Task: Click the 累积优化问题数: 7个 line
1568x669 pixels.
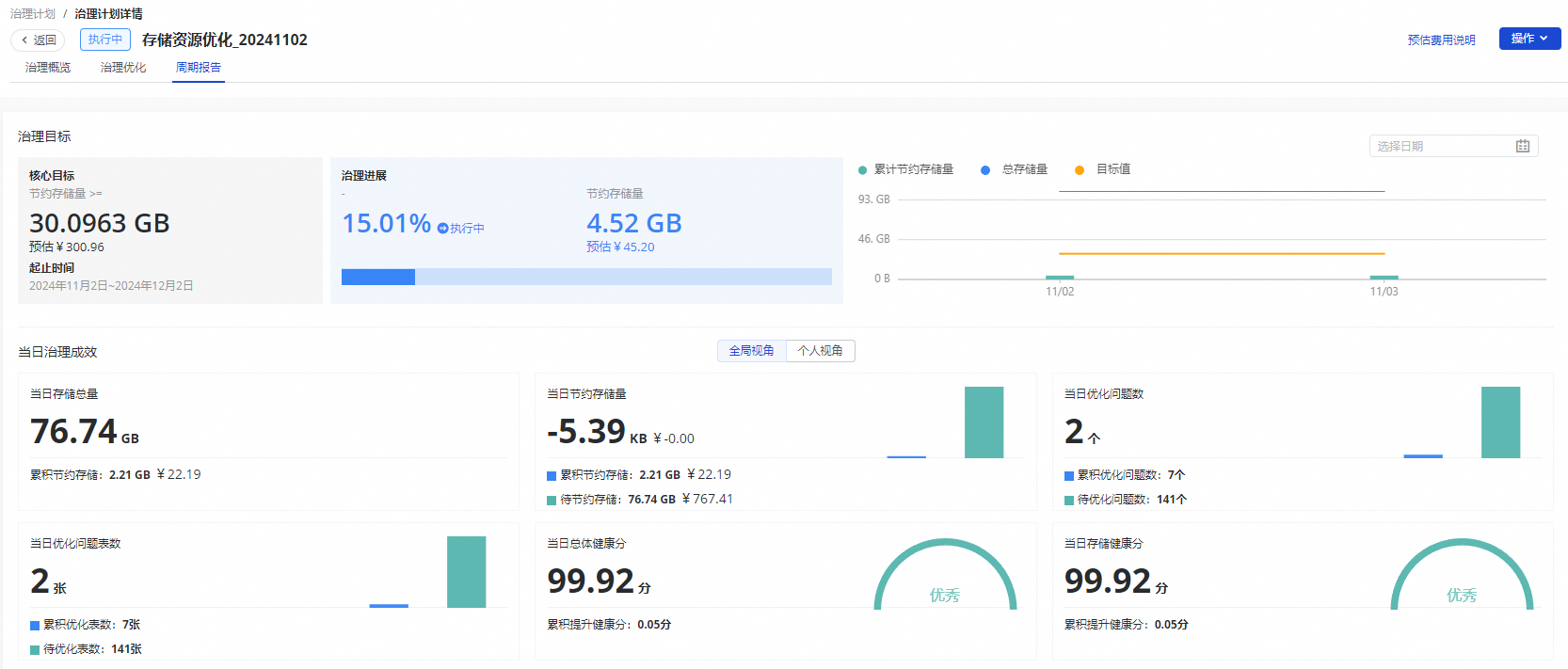Action: 1125,475
